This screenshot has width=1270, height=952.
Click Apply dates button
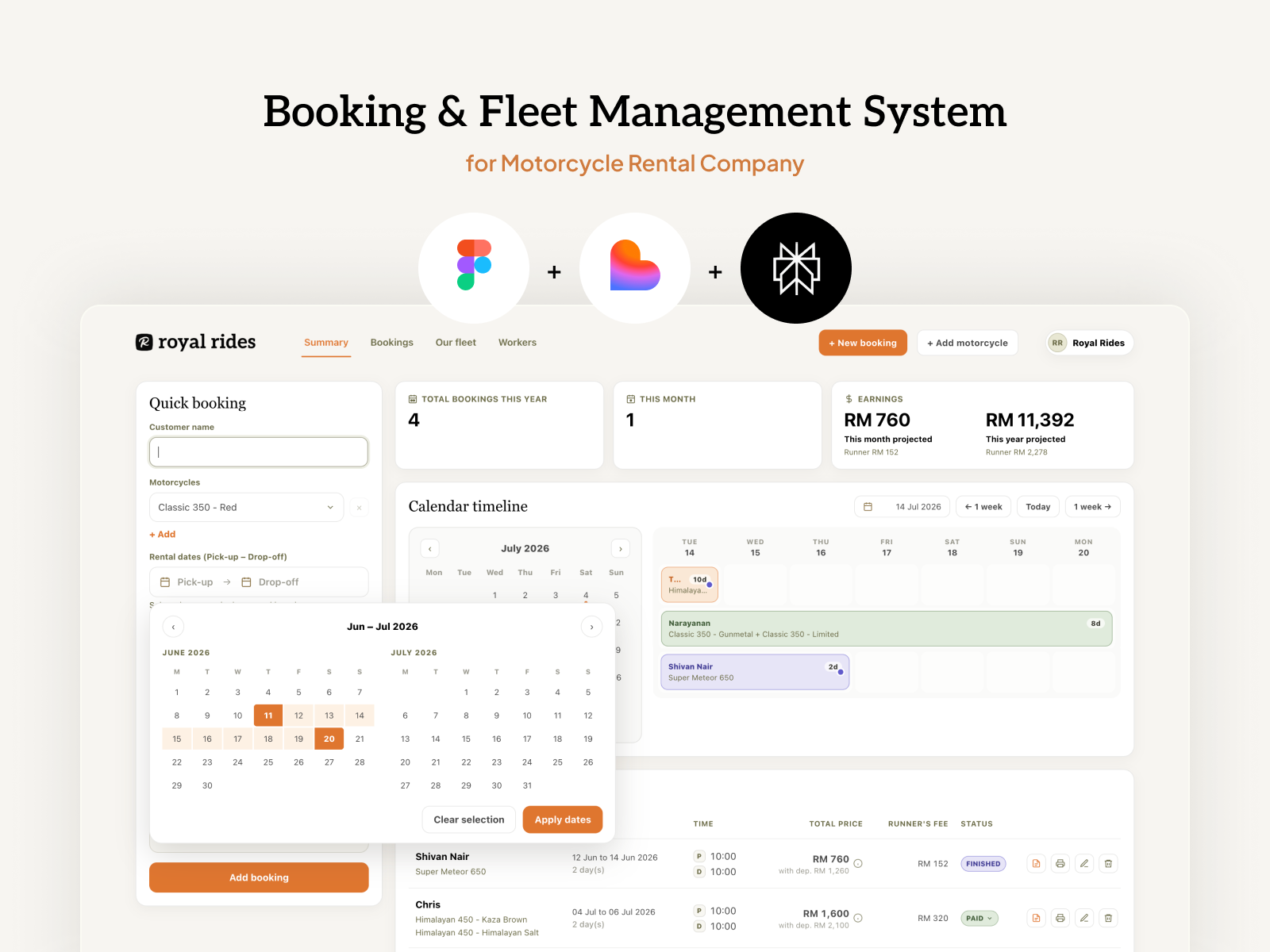[563, 820]
